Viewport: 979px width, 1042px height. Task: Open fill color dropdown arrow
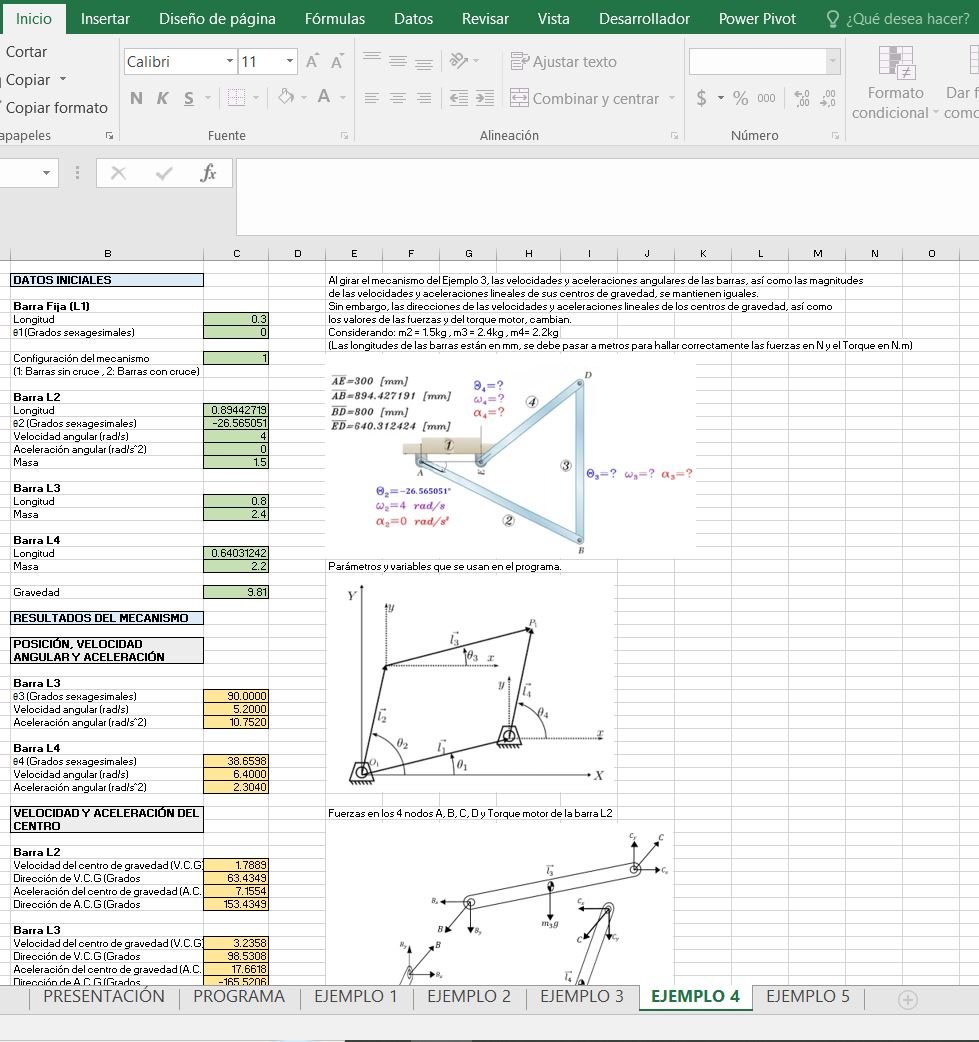(304, 98)
